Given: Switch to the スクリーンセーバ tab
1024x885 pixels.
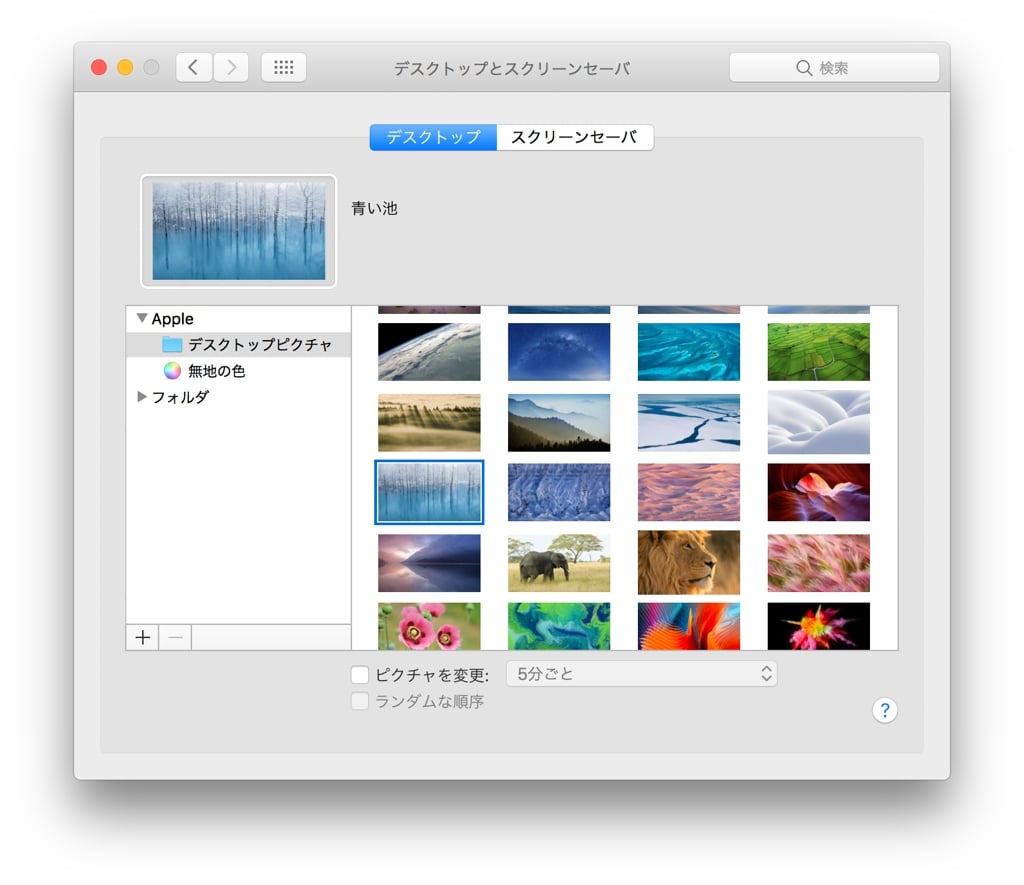Looking at the screenshot, I should [x=574, y=138].
